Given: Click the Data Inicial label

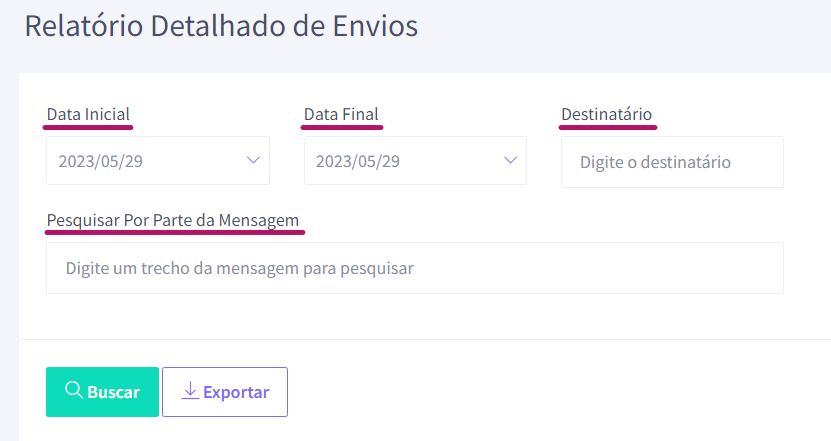Looking at the screenshot, I should 88,114.
